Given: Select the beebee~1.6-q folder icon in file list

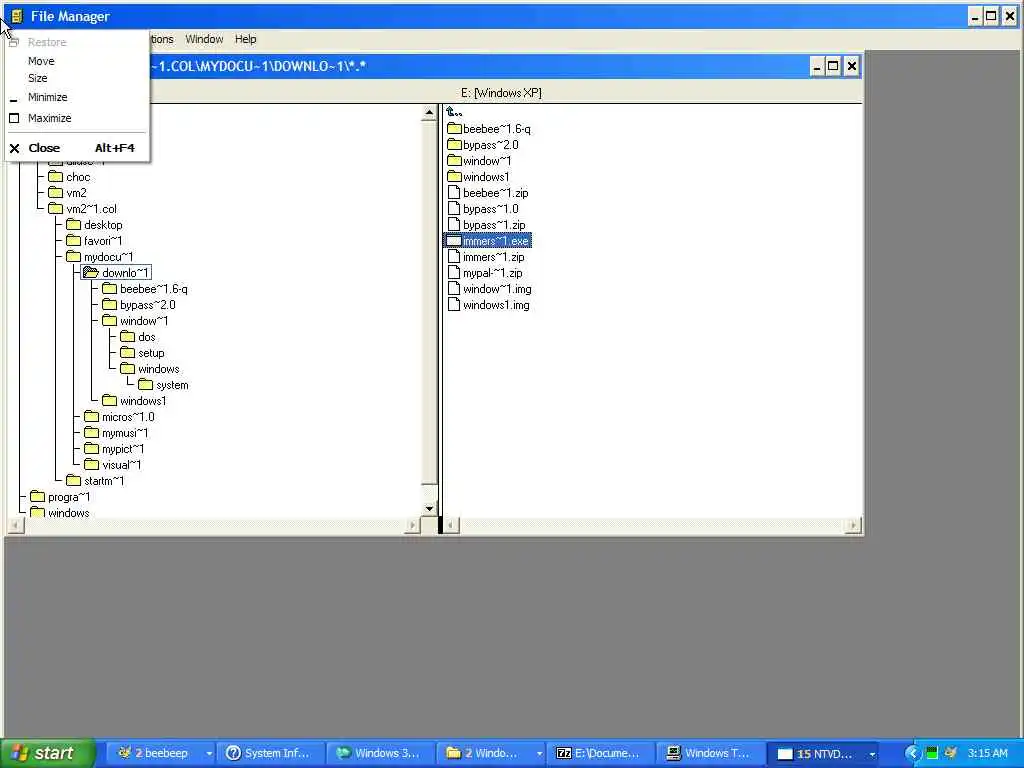Looking at the screenshot, I should coord(454,129).
